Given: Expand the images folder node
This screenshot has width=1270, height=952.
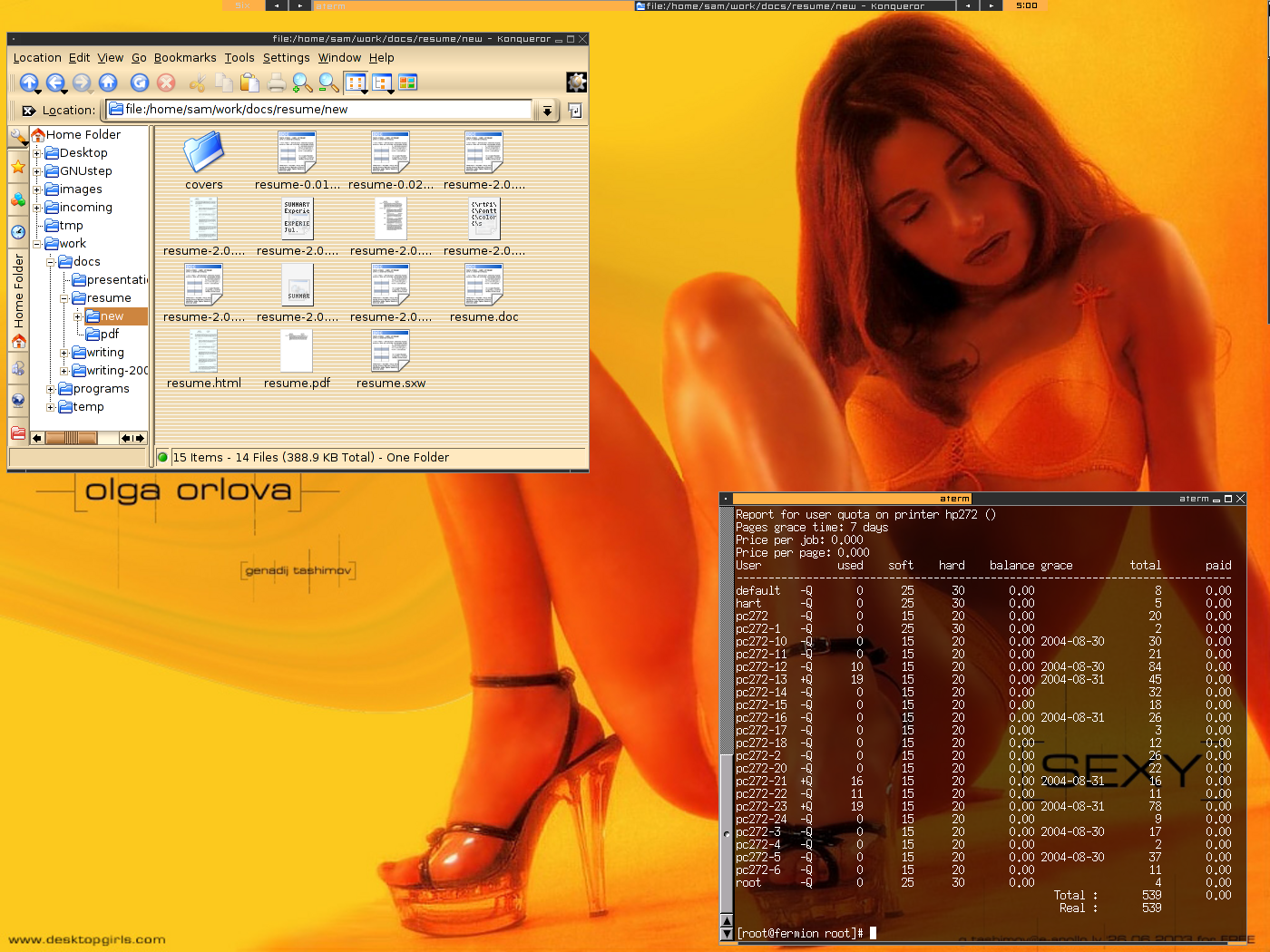Looking at the screenshot, I should coord(37,189).
